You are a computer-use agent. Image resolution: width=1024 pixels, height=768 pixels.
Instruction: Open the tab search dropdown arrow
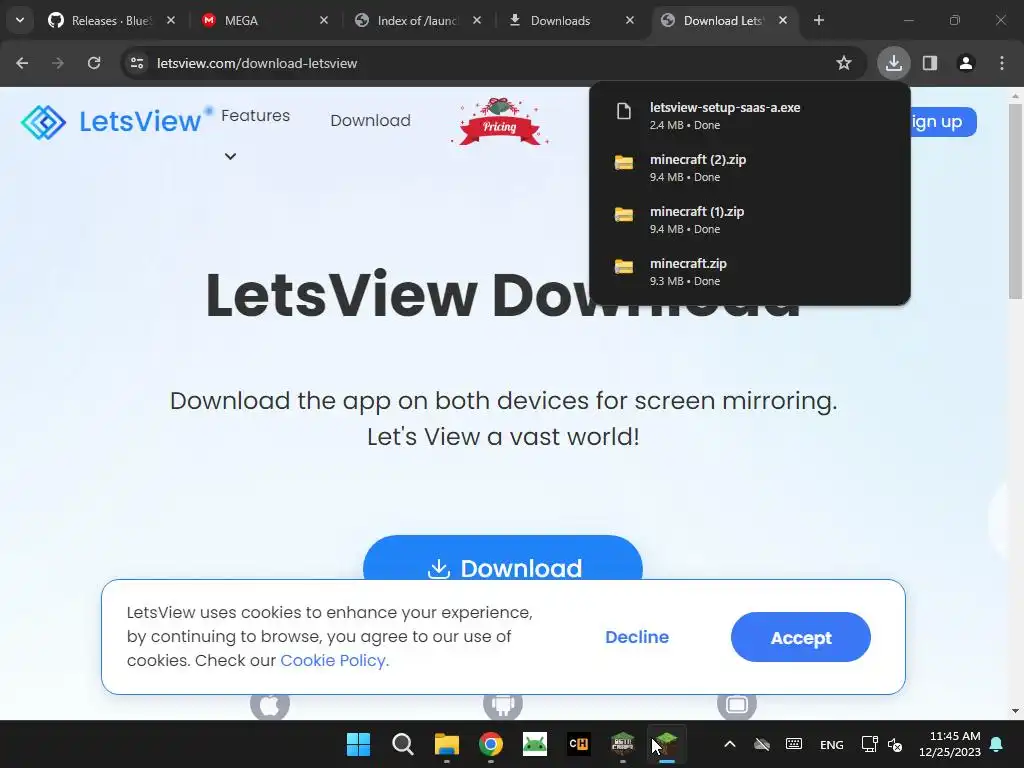tap(20, 20)
